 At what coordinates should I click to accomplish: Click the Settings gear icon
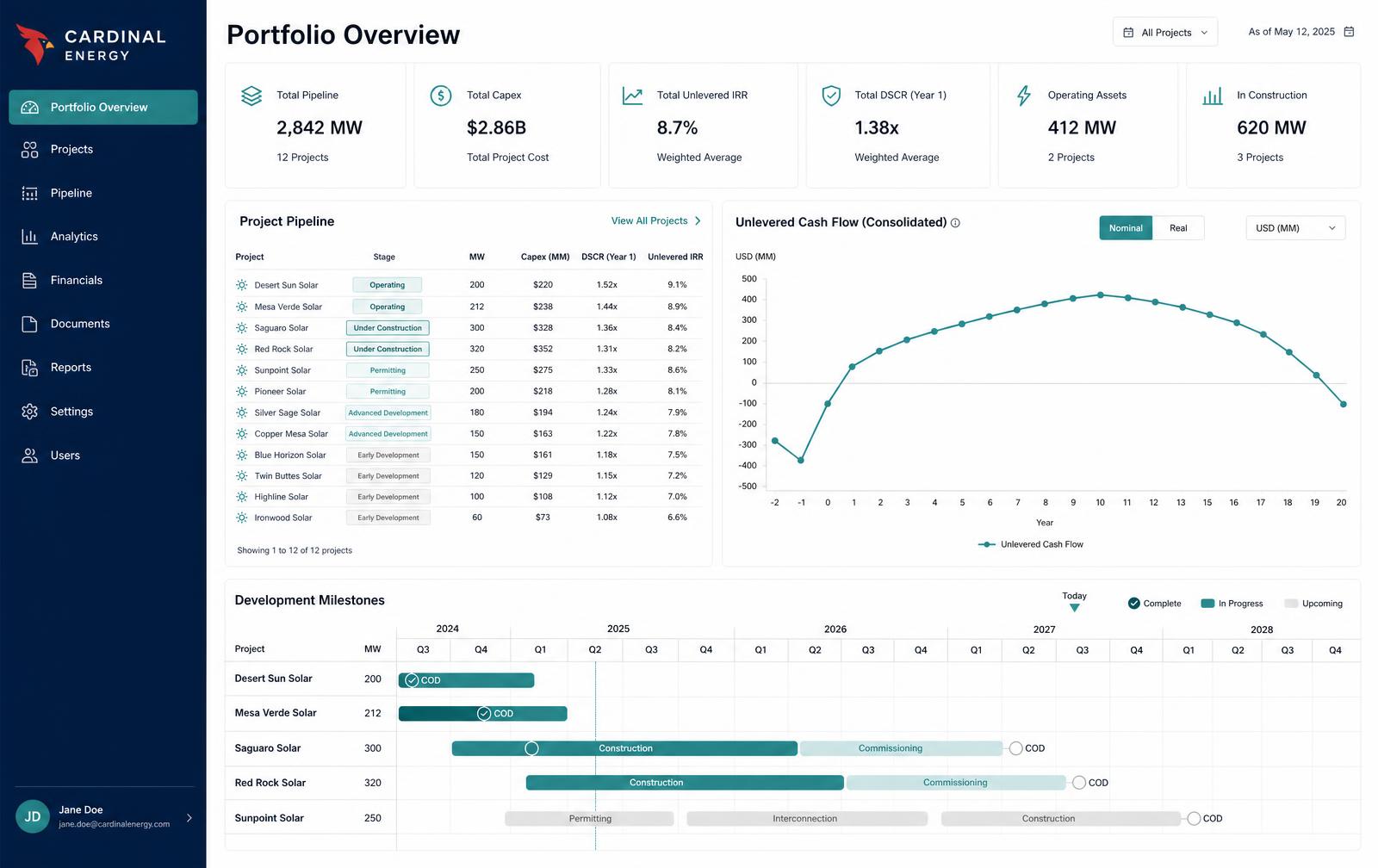[30, 412]
